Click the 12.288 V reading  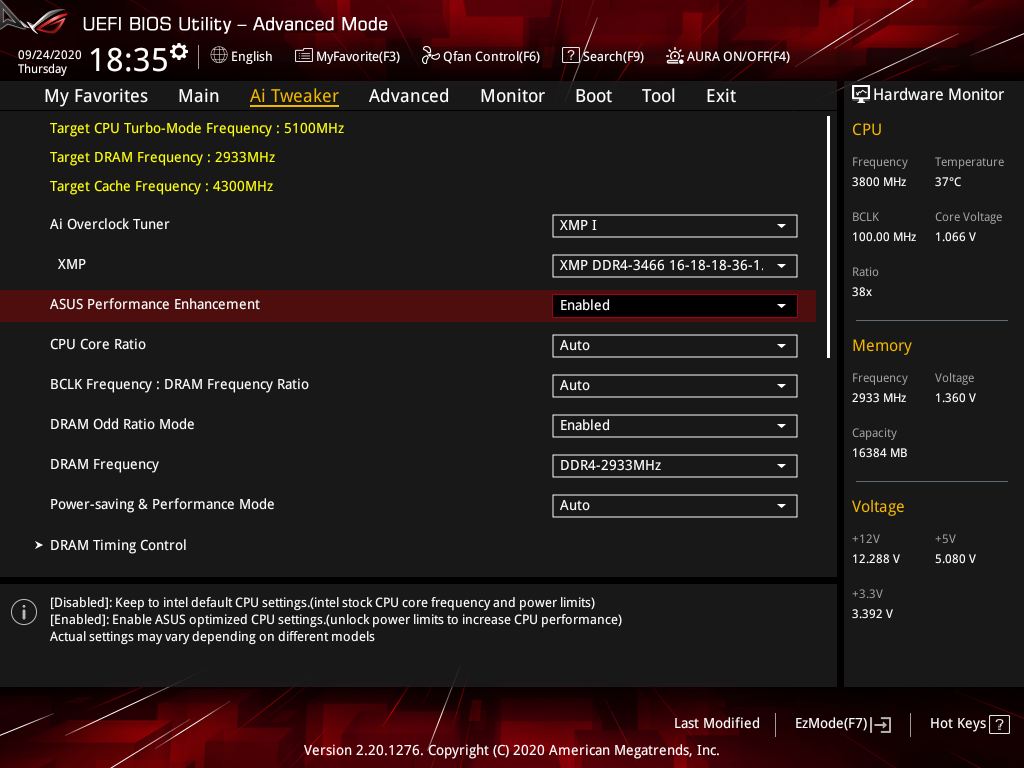(876, 559)
